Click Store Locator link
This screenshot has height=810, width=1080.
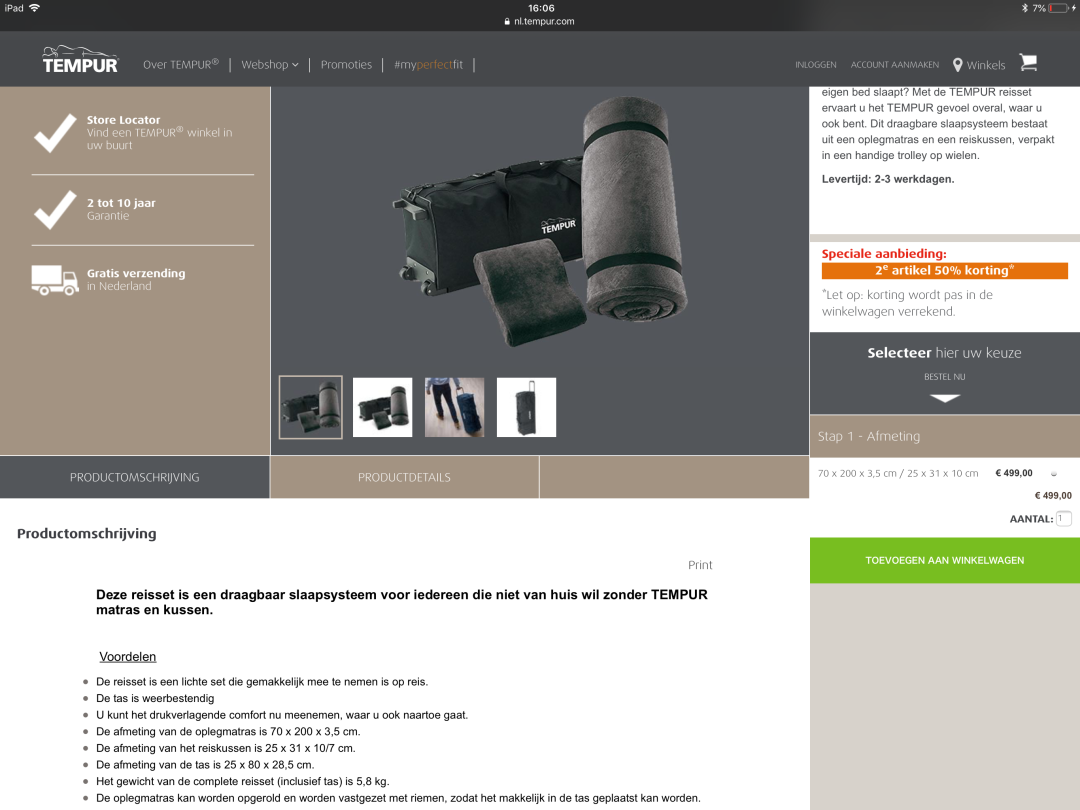pos(123,120)
